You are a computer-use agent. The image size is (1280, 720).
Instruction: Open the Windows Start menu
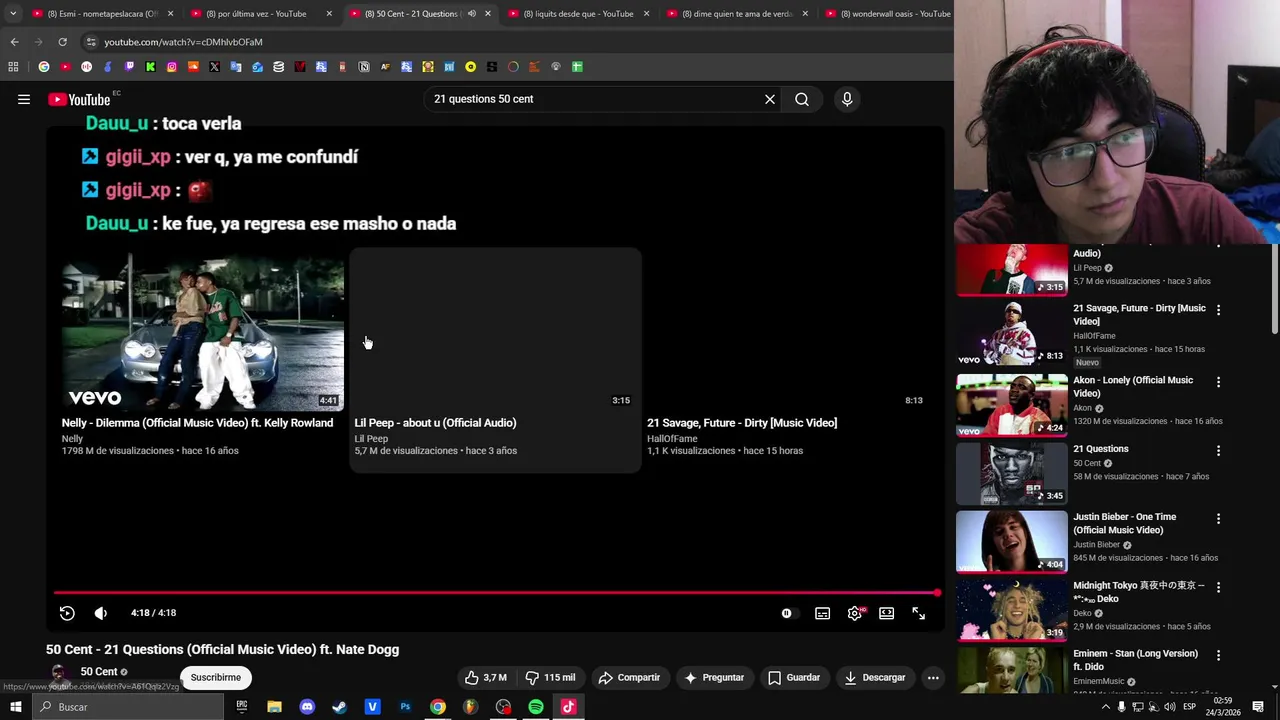(x=15, y=707)
